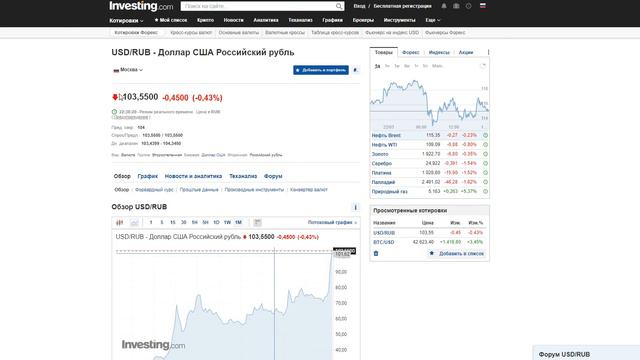The width and height of the screenshot is (640, 360).
Task: Open Конвертер валют sub-link
Action: (309, 190)
